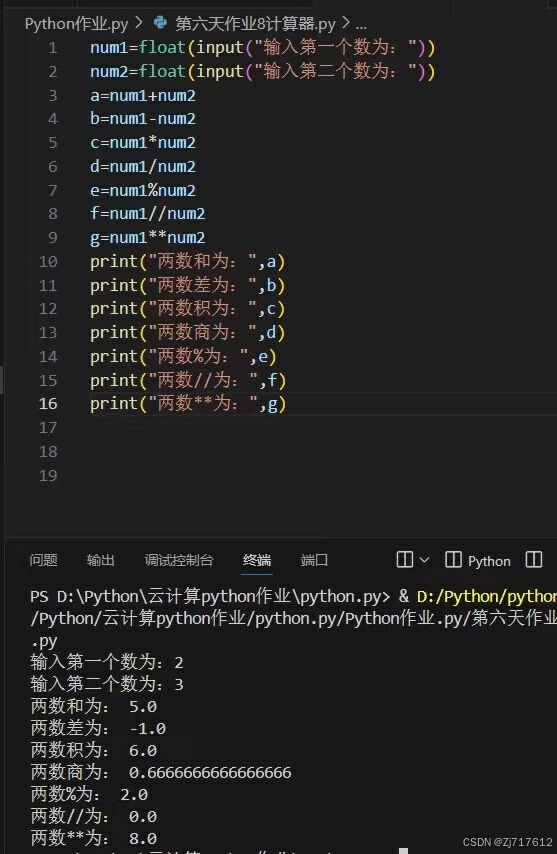Open the dropdown arrow next to split terminal
Image resolution: width=557 pixels, height=854 pixels.
(x=425, y=560)
